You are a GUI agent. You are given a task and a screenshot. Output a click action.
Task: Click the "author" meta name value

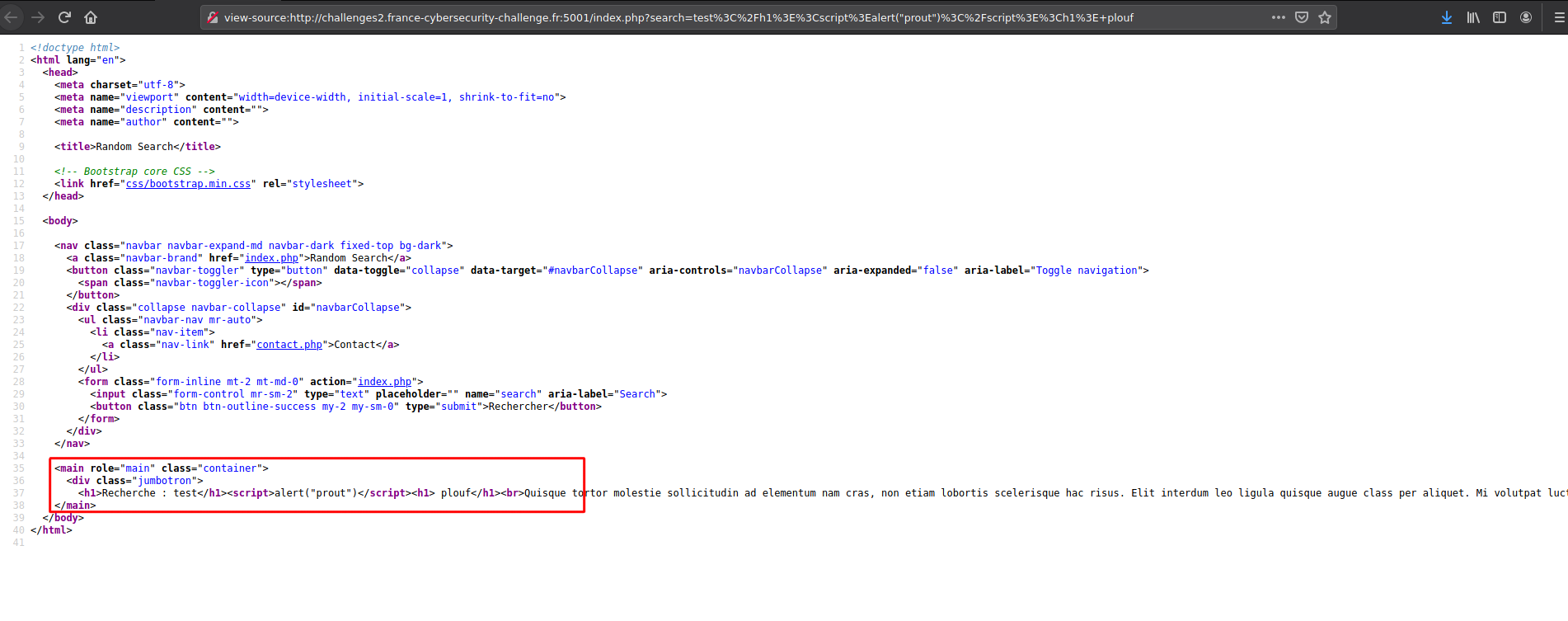143,122
